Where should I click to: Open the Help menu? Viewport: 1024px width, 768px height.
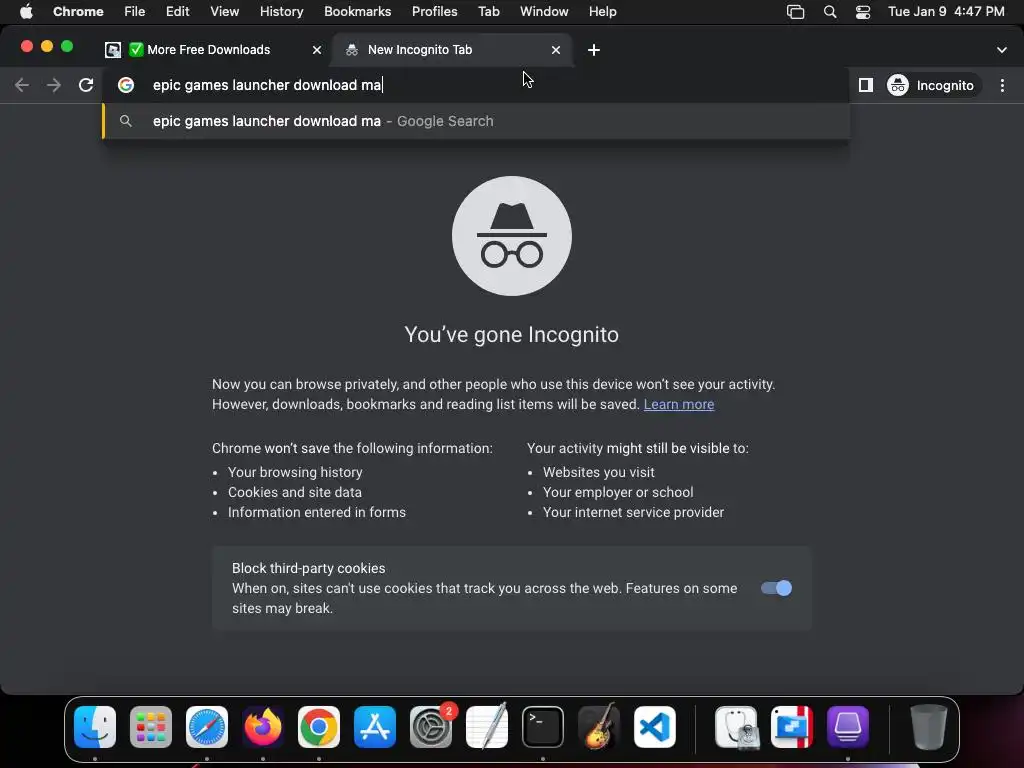click(x=602, y=11)
